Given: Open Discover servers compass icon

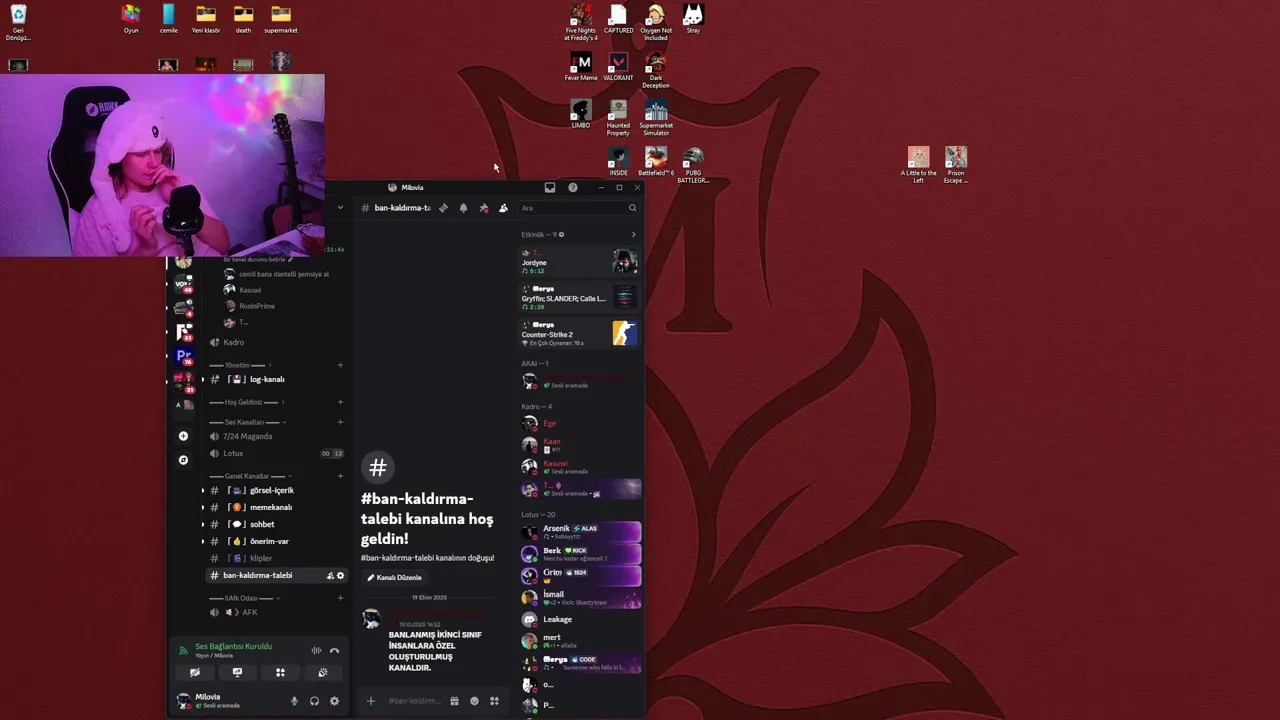Looking at the screenshot, I should tap(183, 460).
